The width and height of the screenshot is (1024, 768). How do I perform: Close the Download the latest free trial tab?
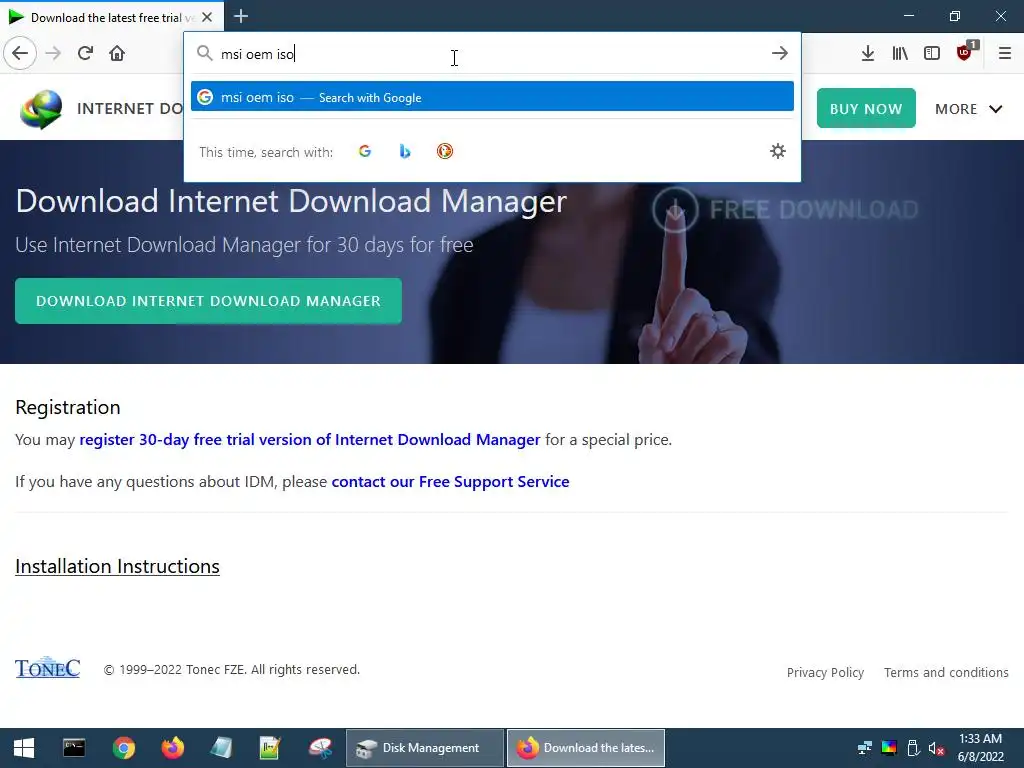[207, 17]
